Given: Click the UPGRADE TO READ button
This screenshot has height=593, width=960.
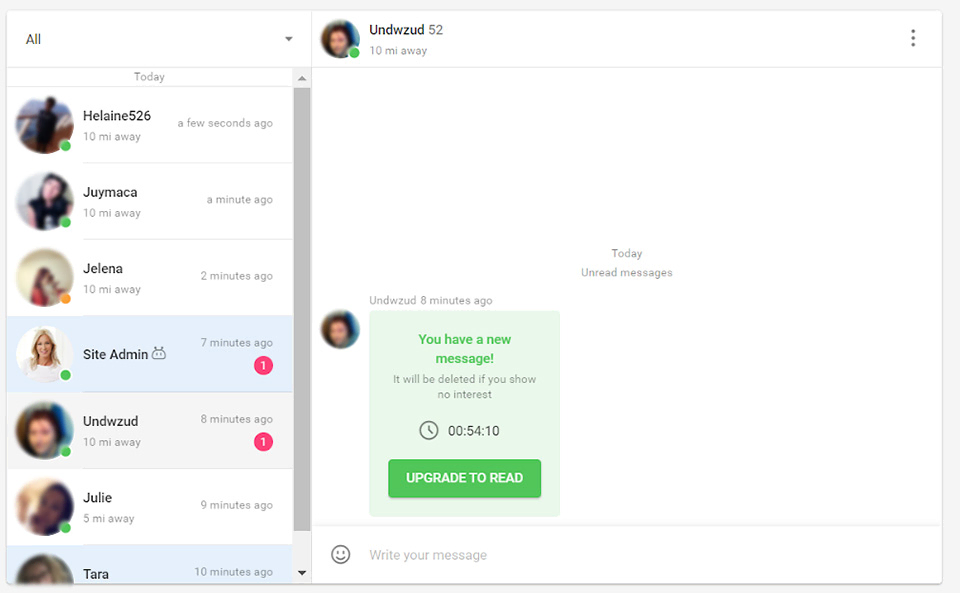Looking at the screenshot, I should pyautogui.click(x=464, y=478).
